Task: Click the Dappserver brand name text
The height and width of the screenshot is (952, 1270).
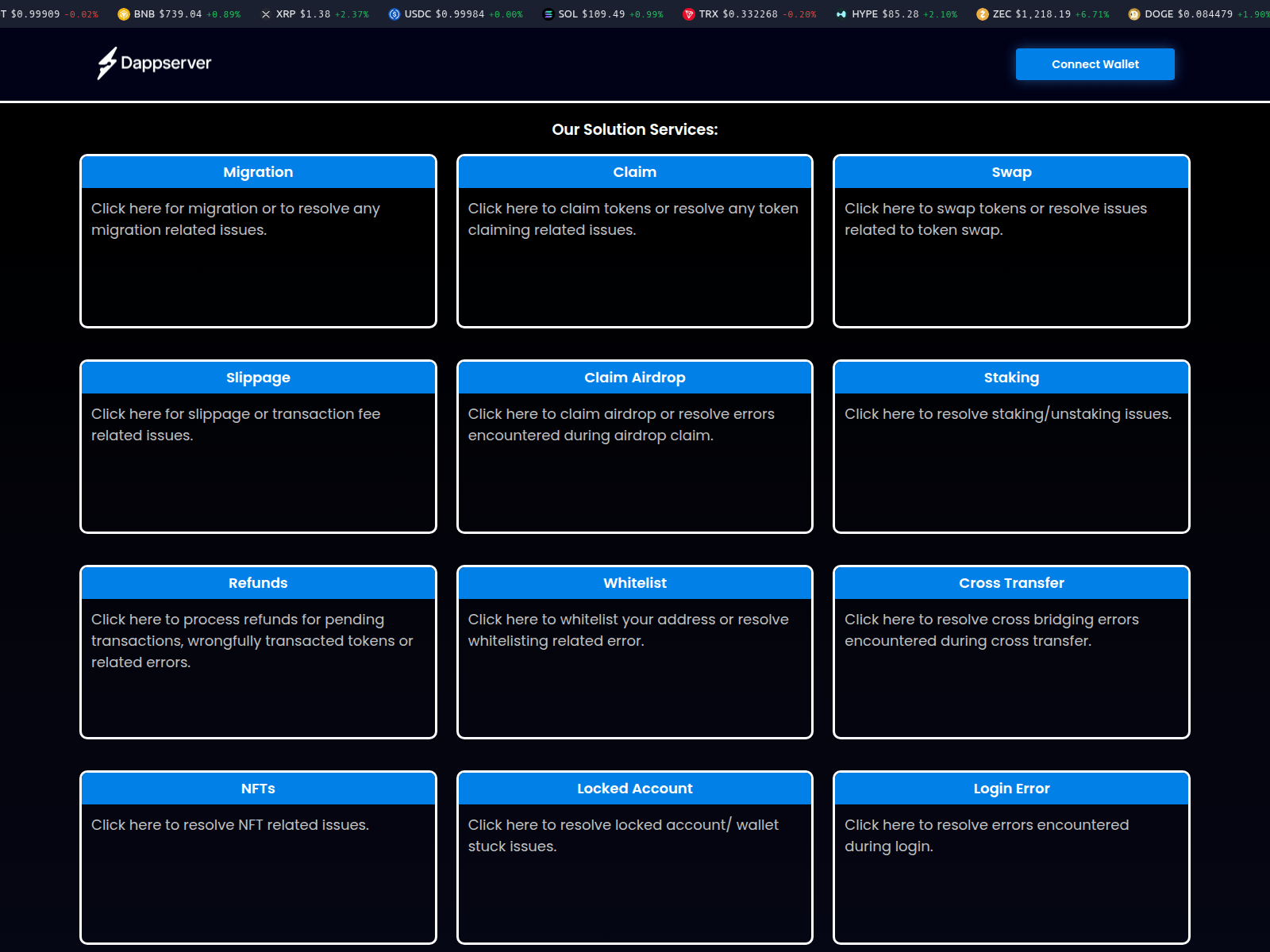Action: point(166,63)
